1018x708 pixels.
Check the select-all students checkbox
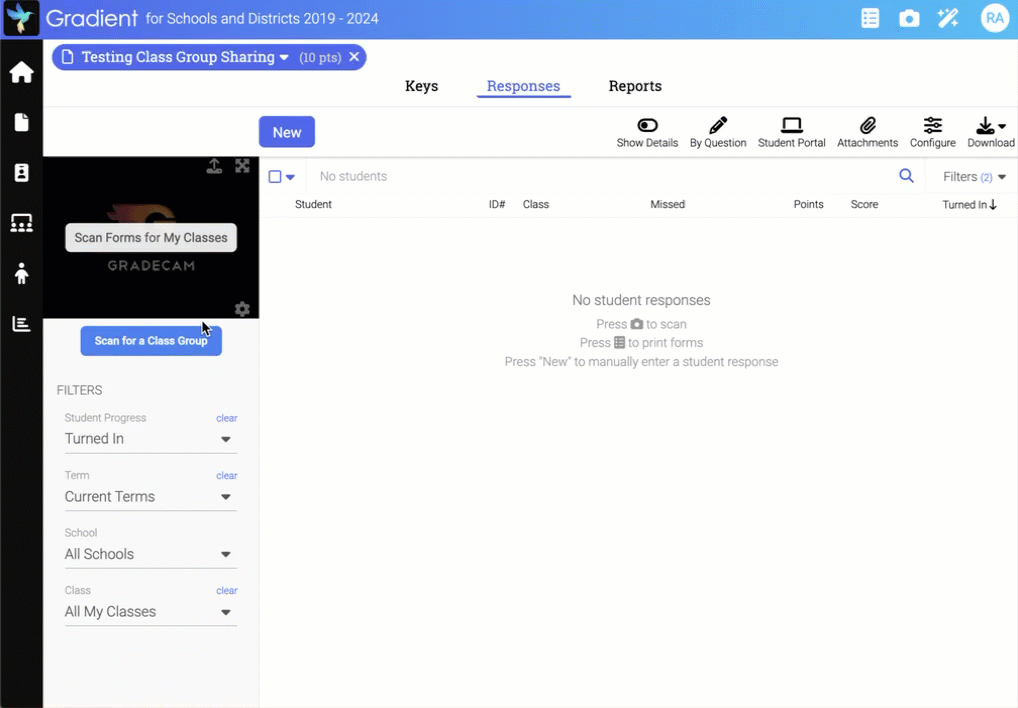point(275,177)
